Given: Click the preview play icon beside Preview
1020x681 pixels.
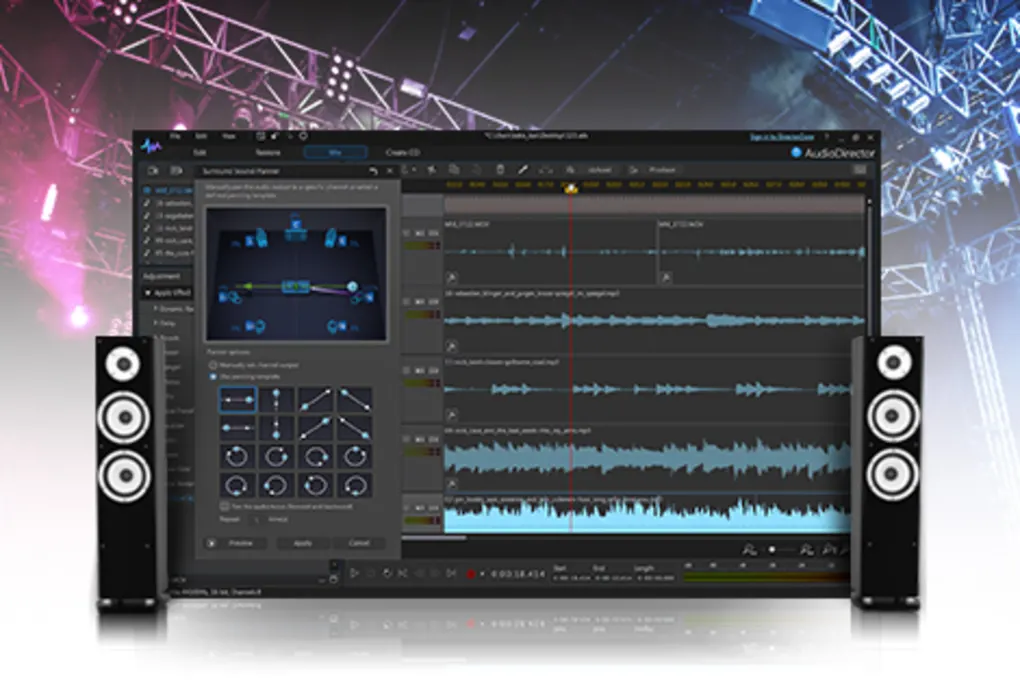Looking at the screenshot, I should tap(211, 542).
